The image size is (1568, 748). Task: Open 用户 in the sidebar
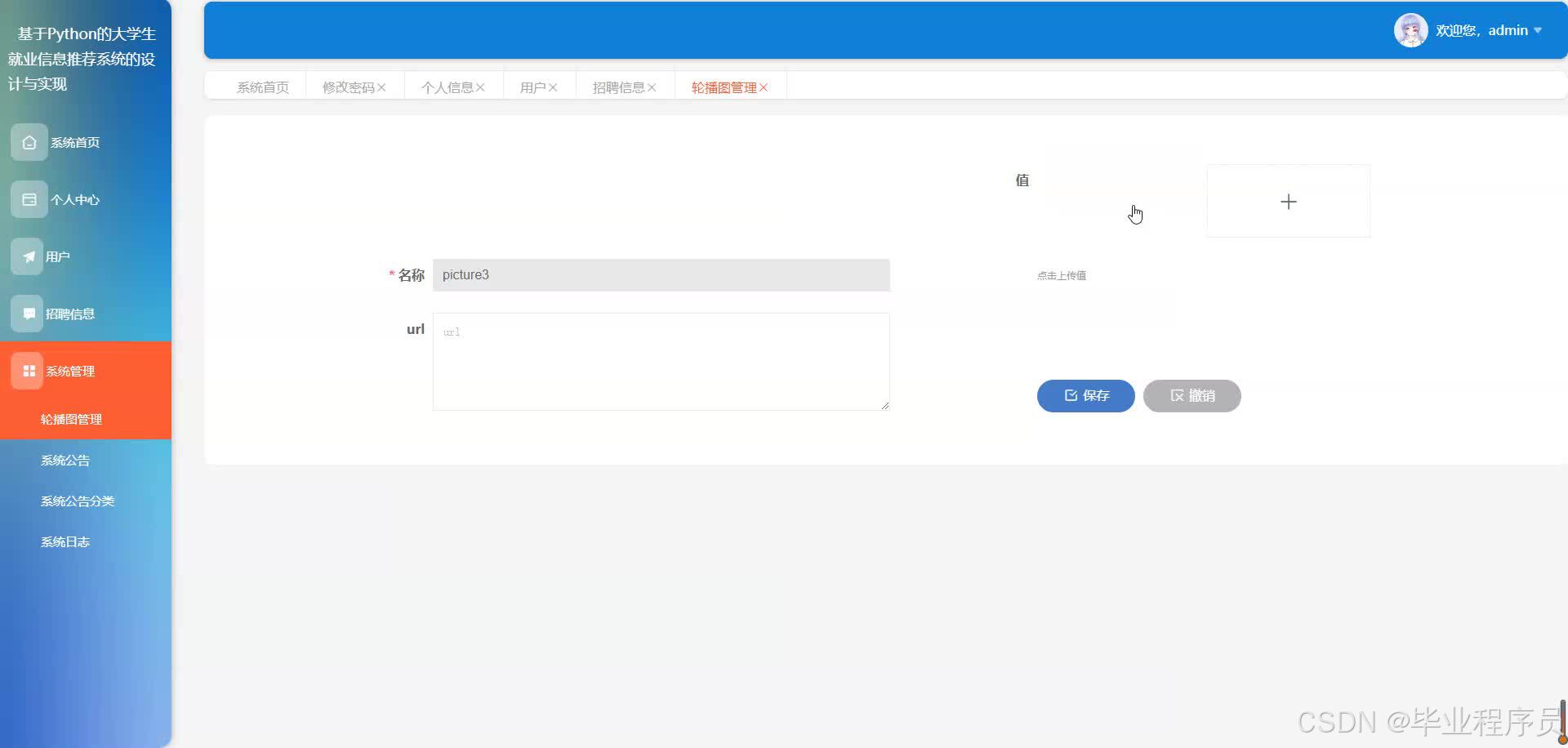[86, 256]
